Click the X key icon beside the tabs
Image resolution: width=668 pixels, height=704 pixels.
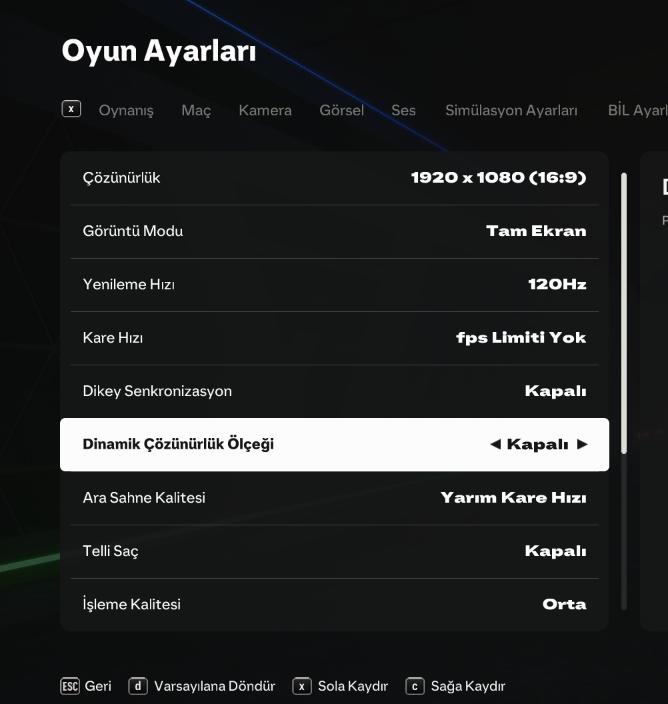[71, 109]
